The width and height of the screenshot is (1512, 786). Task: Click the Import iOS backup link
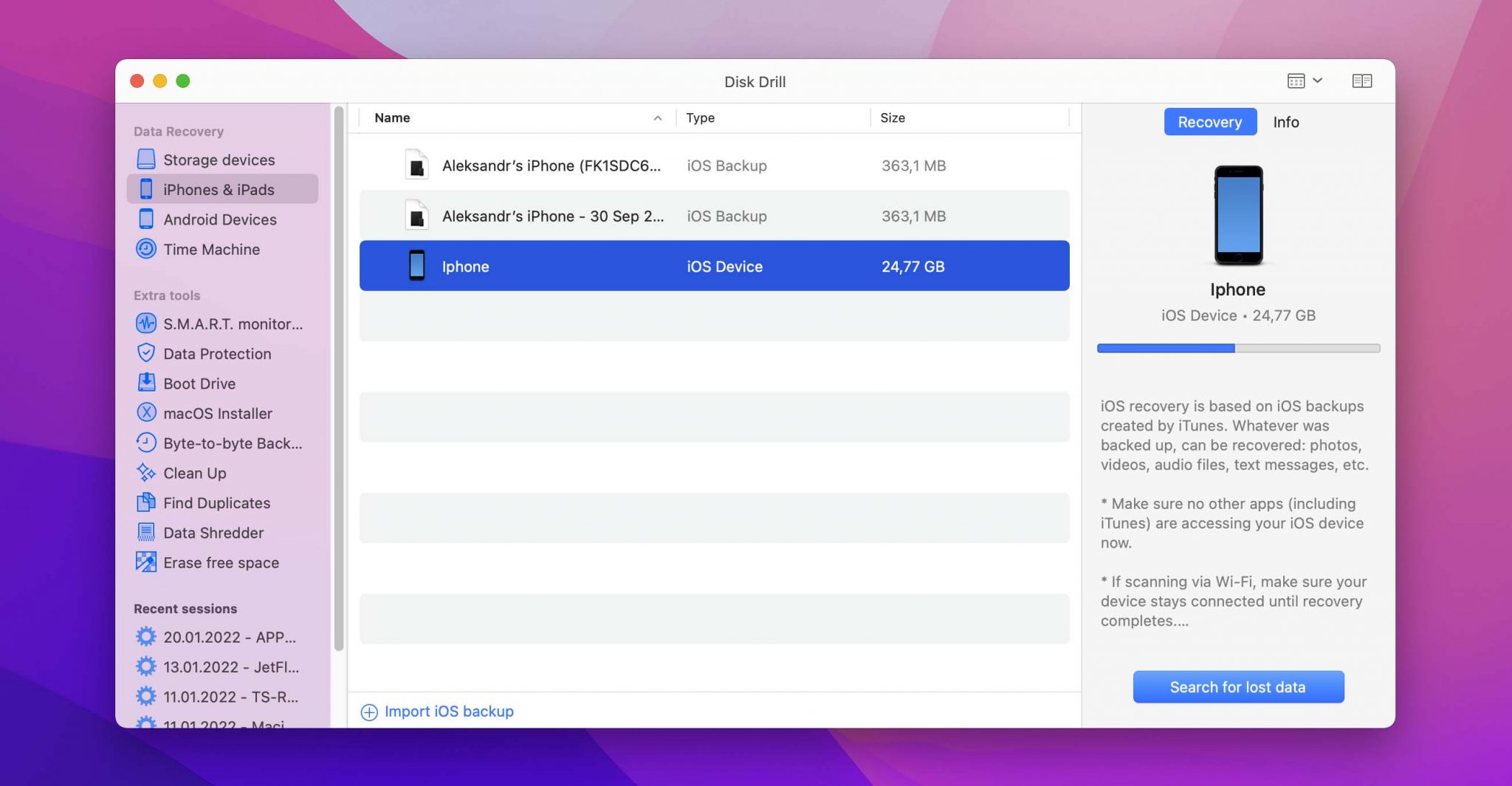click(x=449, y=711)
